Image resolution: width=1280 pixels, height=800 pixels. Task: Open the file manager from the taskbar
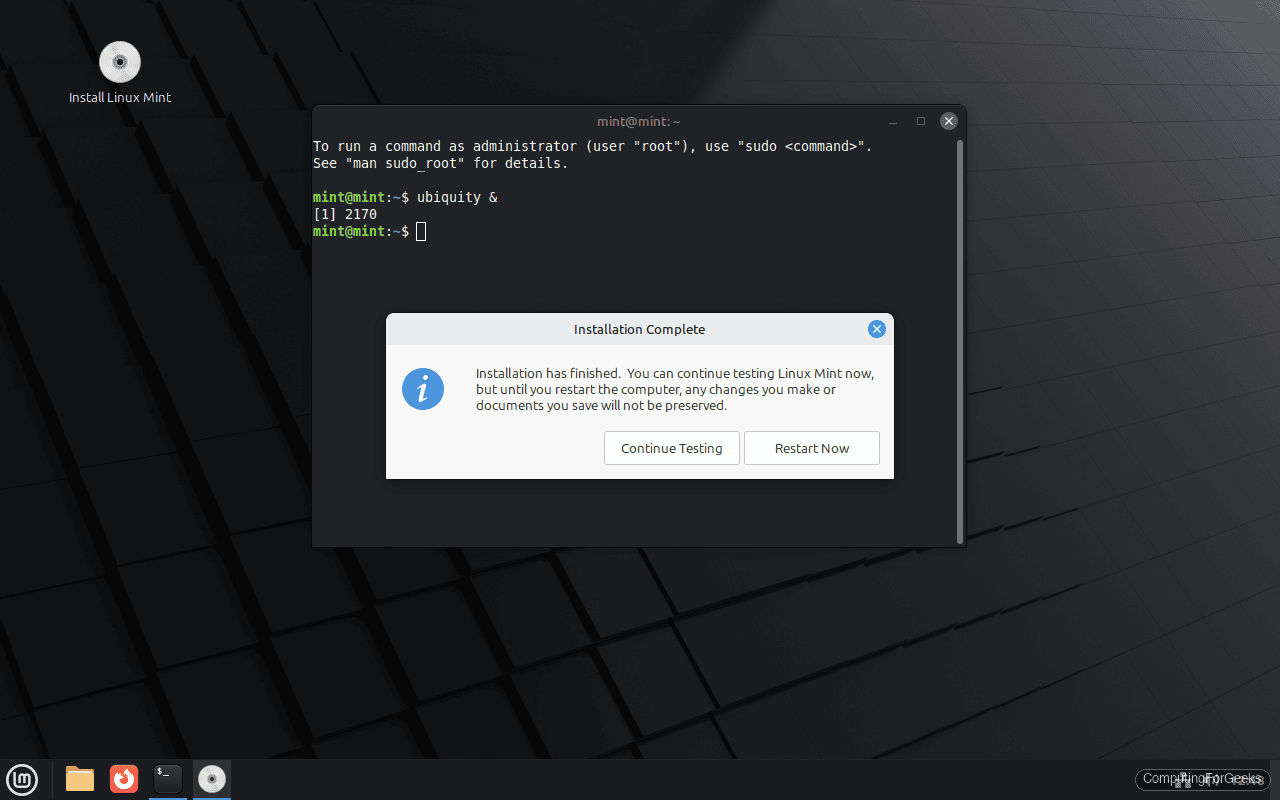coord(79,779)
